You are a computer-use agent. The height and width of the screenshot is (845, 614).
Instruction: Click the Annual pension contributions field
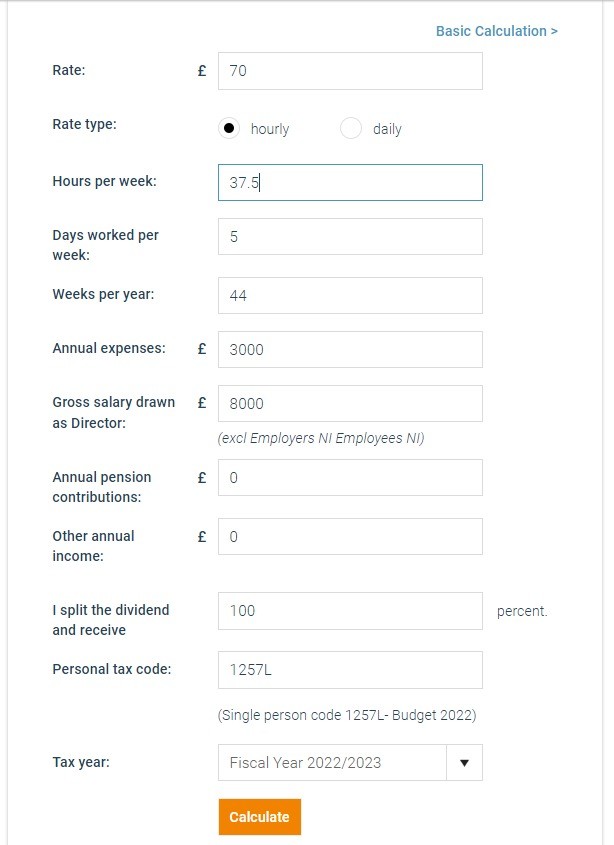(x=350, y=477)
